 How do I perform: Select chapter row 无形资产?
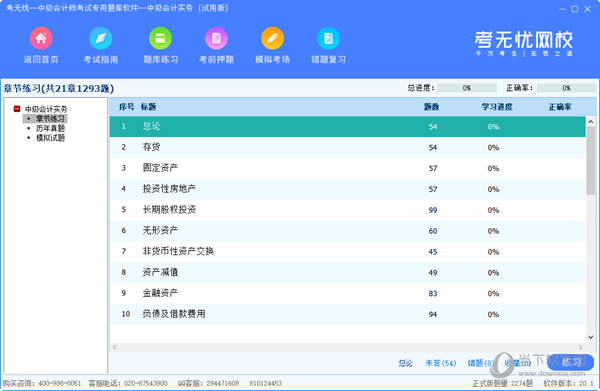(347, 231)
